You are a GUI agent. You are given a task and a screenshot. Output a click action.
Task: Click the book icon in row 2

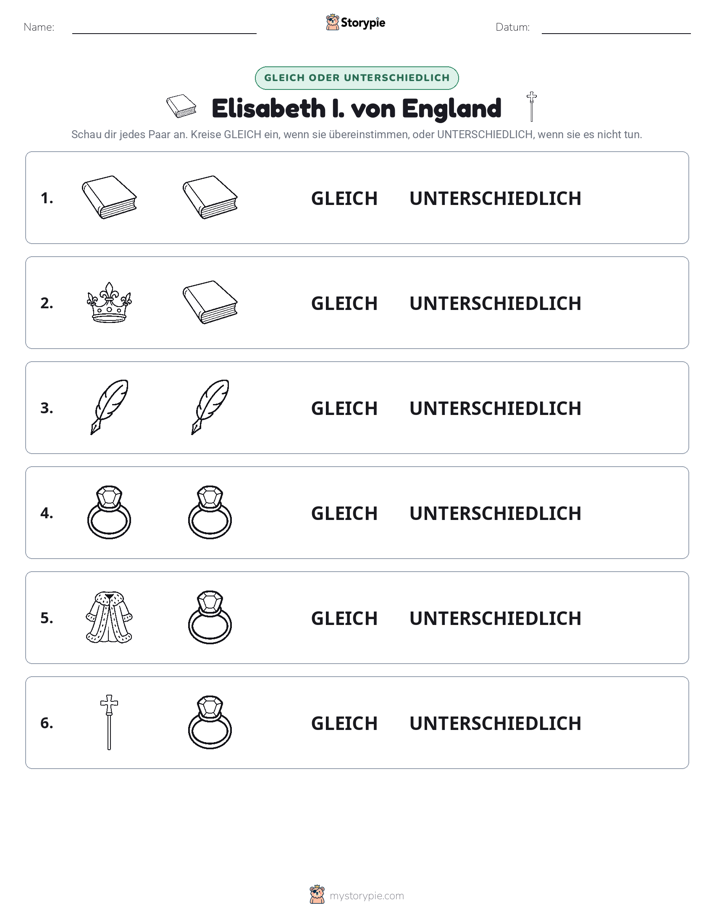click(x=210, y=302)
